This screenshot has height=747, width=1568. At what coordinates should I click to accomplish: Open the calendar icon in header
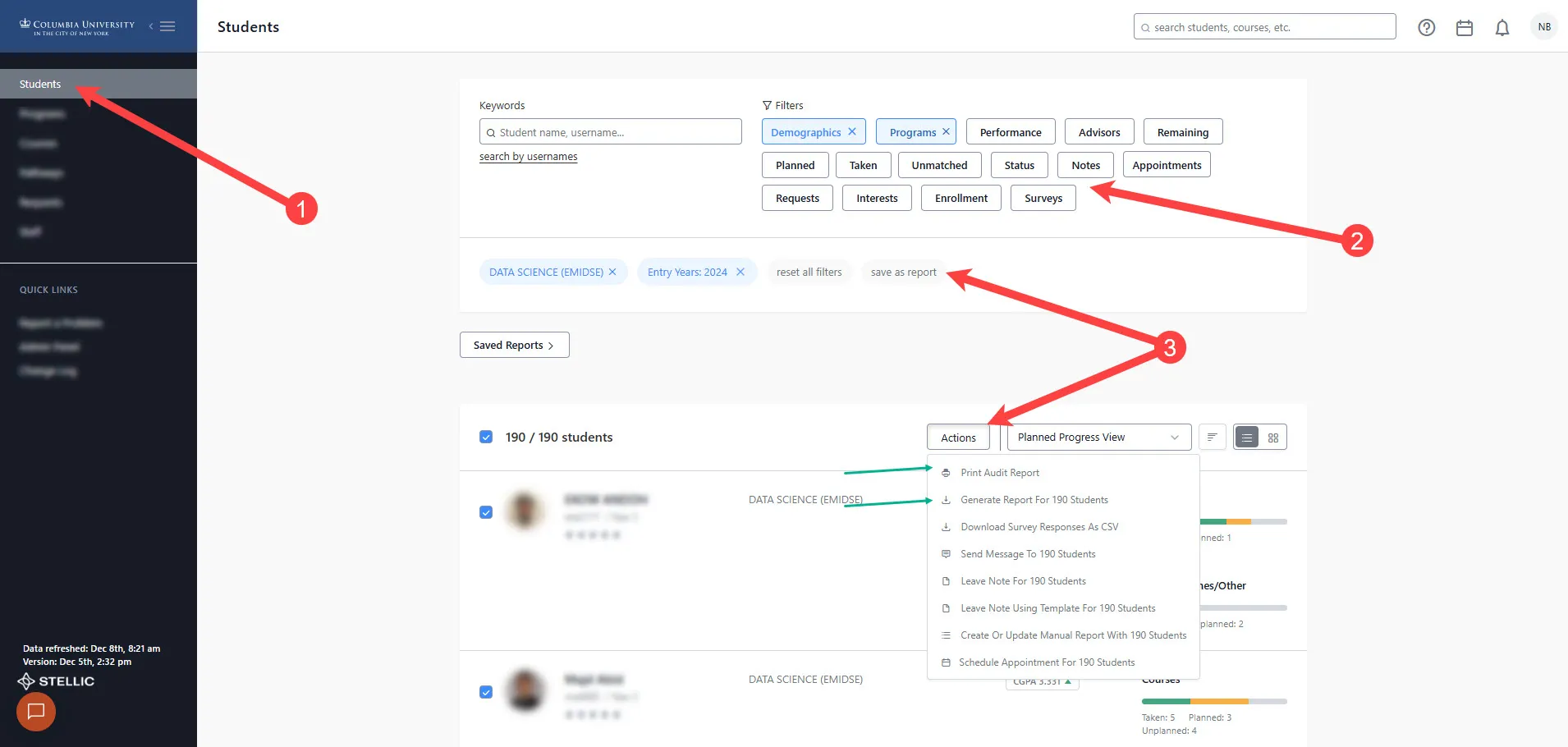click(1465, 27)
